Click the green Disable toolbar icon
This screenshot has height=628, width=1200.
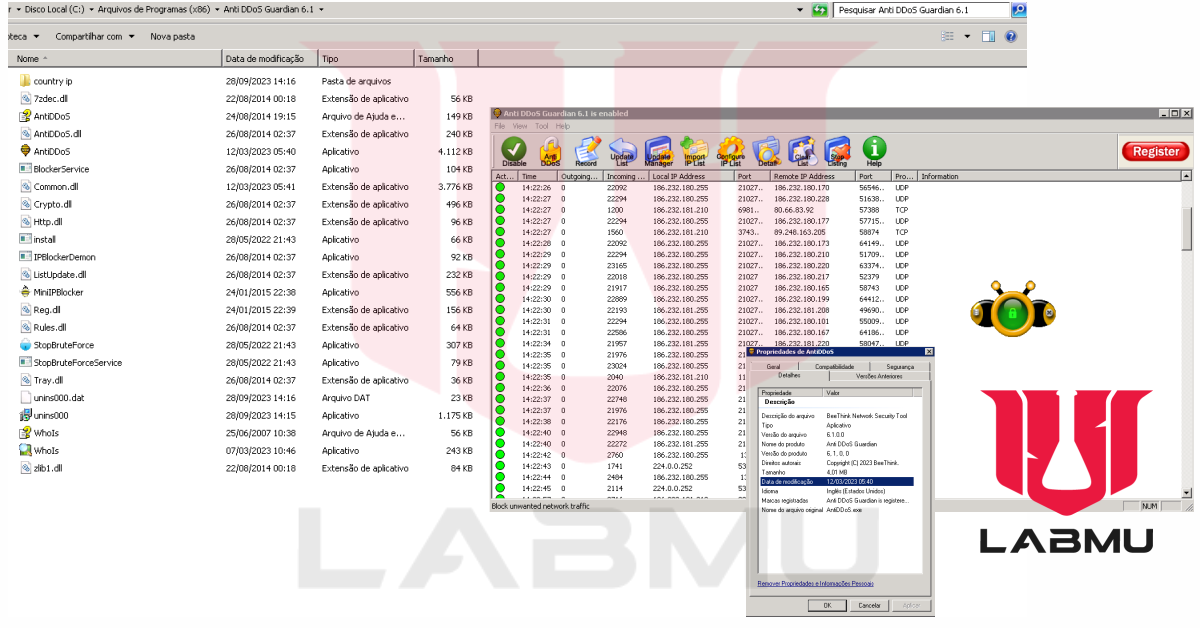point(514,151)
